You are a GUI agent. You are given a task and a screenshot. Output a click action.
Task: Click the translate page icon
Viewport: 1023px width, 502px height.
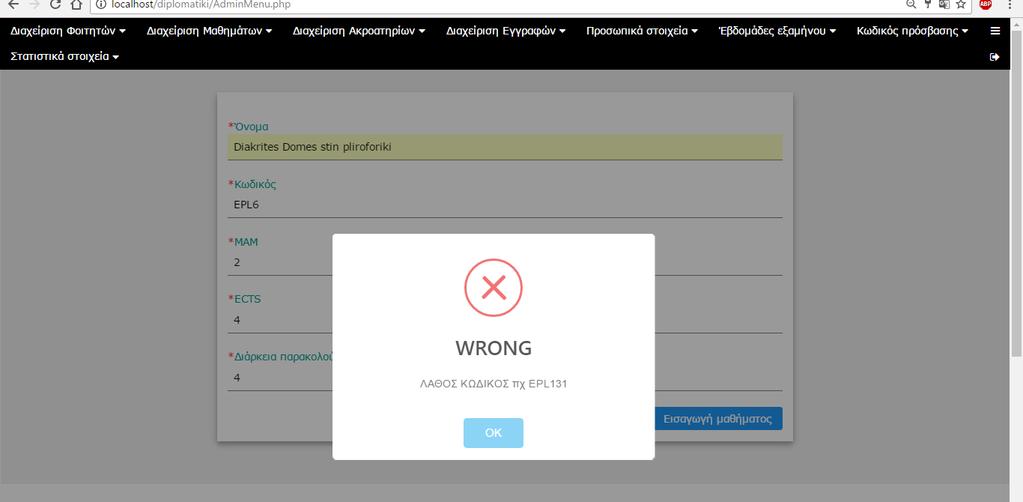(944, 4)
